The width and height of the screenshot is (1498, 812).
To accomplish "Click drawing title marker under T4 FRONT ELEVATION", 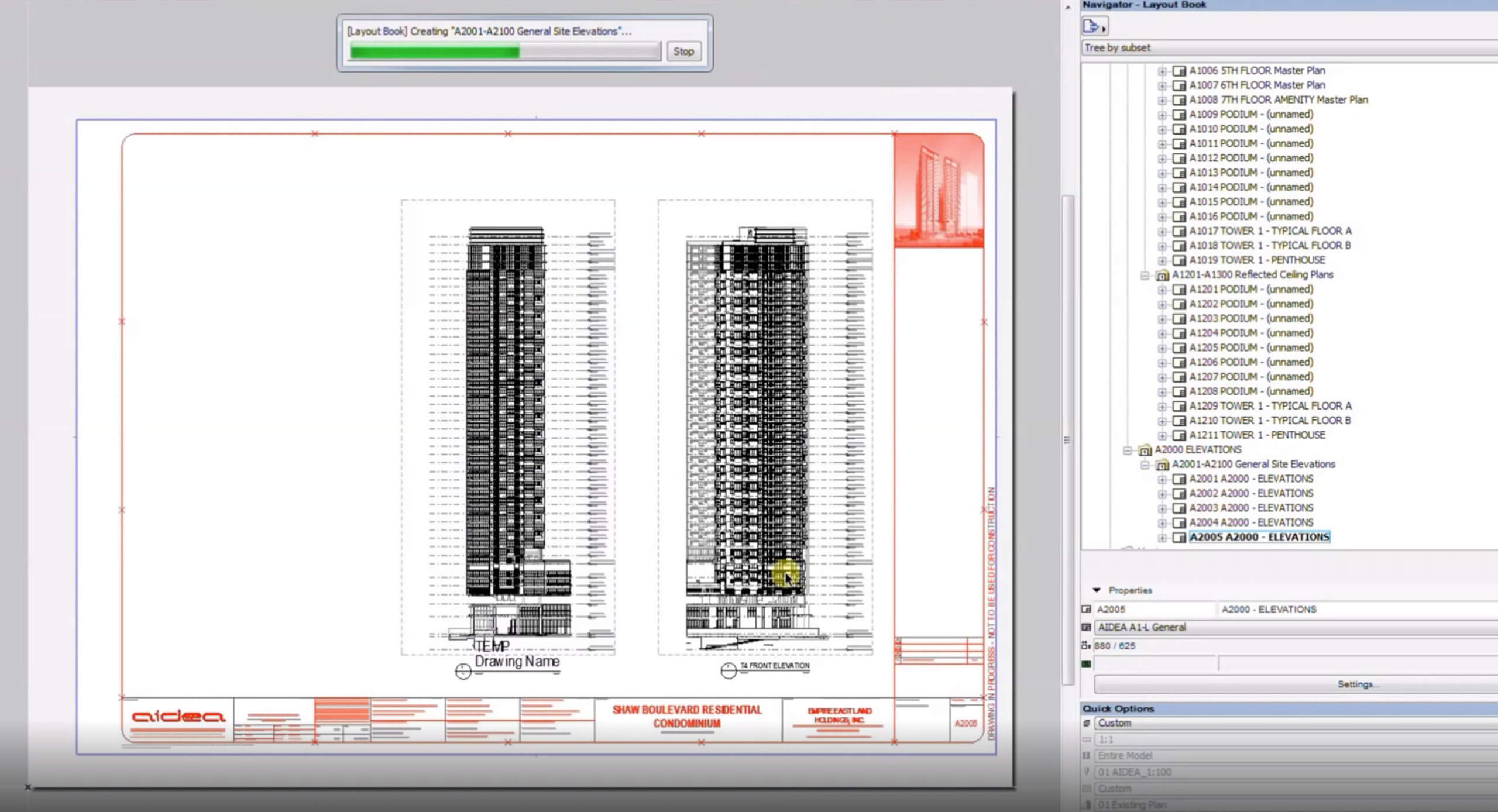I will [x=729, y=671].
